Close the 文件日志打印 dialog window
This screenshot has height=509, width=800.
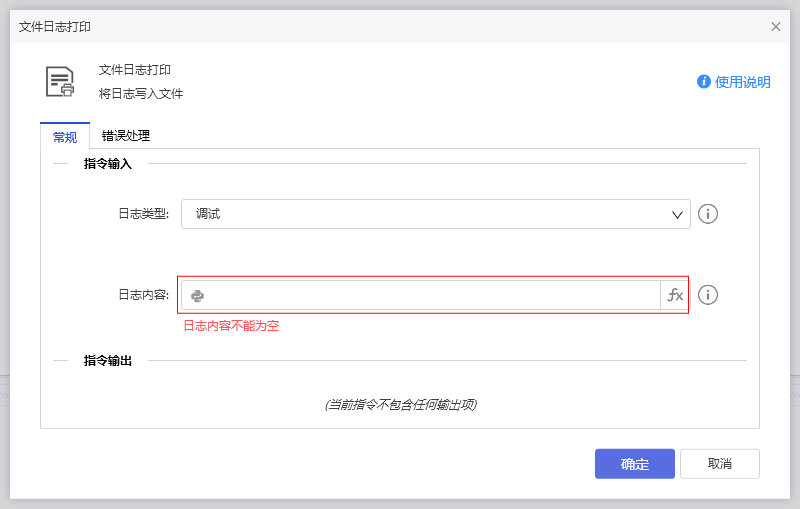tap(776, 27)
